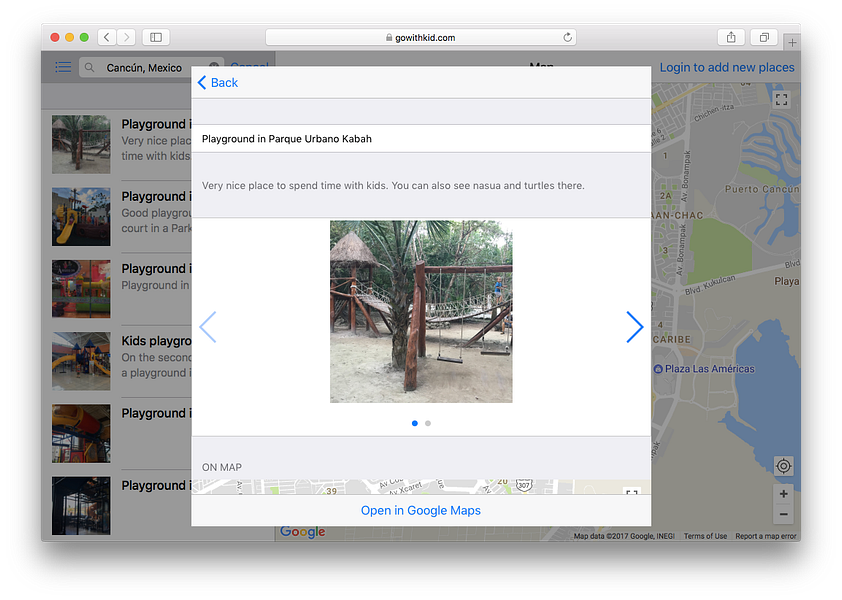
Task: Open Kids playground list item thumbnail
Action: point(81,361)
